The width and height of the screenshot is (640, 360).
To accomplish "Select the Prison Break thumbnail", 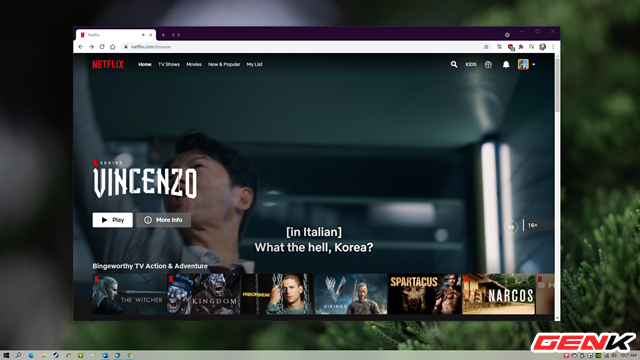I will click(x=277, y=294).
